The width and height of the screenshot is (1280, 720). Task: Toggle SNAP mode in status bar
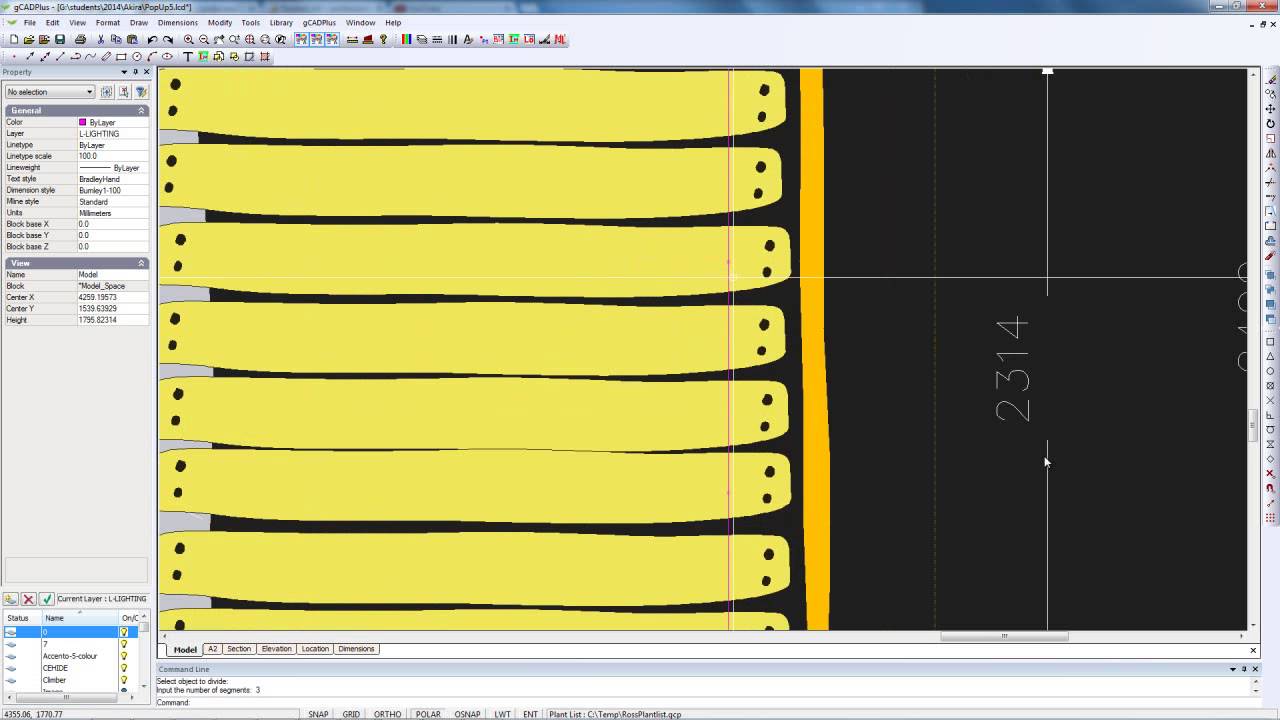click(x=318, y=714)
